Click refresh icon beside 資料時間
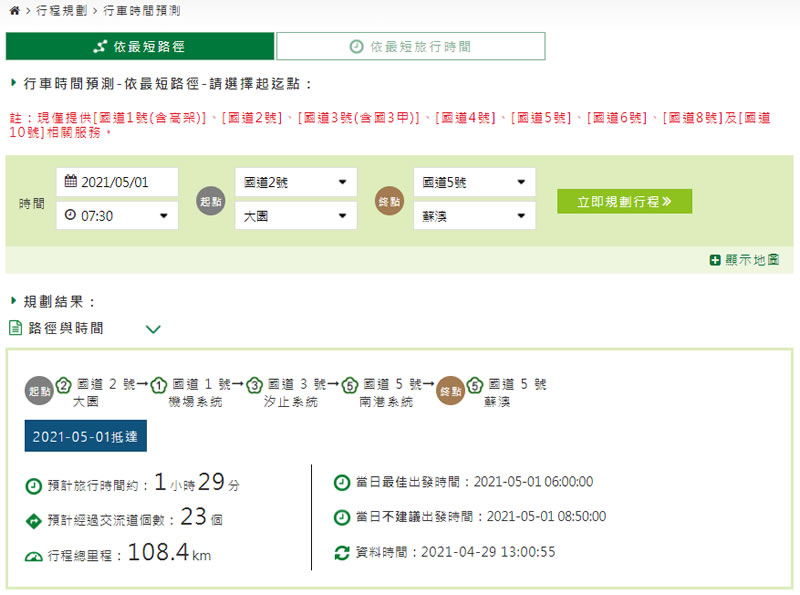The width and height of the screenshot is (800, 595). [342, 553]
